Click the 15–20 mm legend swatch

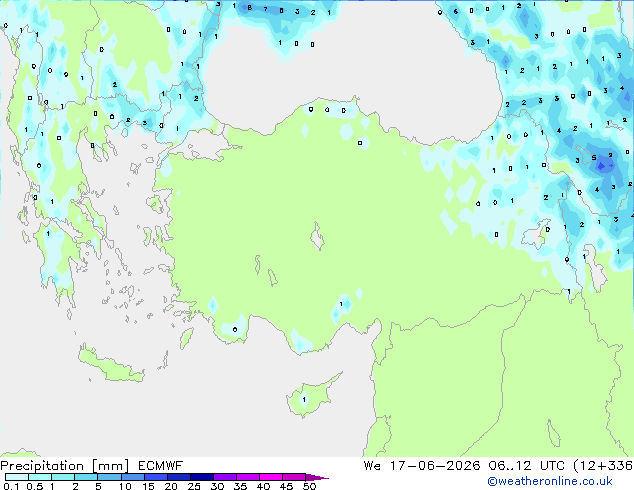point(156,477)
